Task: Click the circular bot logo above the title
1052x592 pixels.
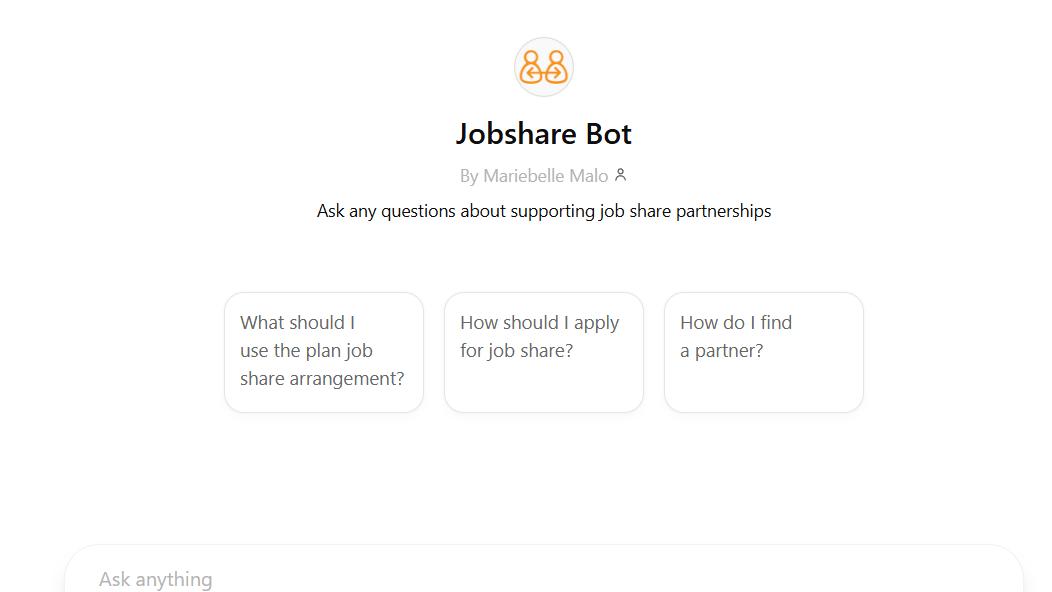Action: tap(543, 67)
